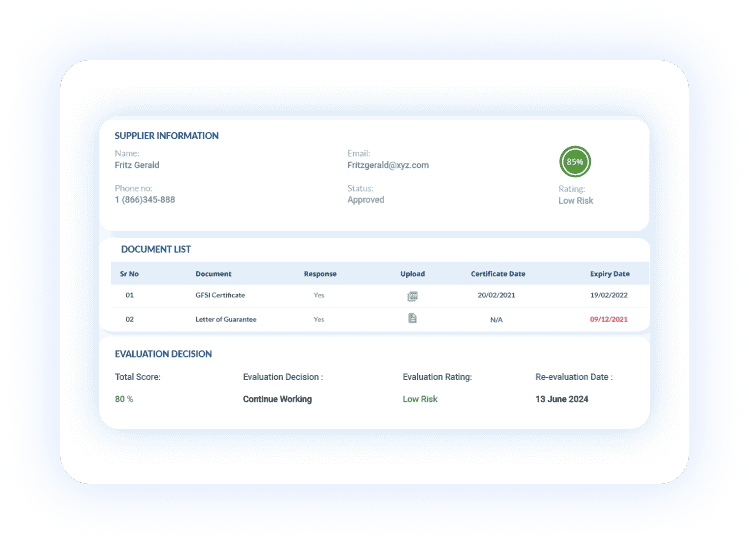Click the 19/02/2022 expiry date
749x544 pixels.
[x=609, y=295]
